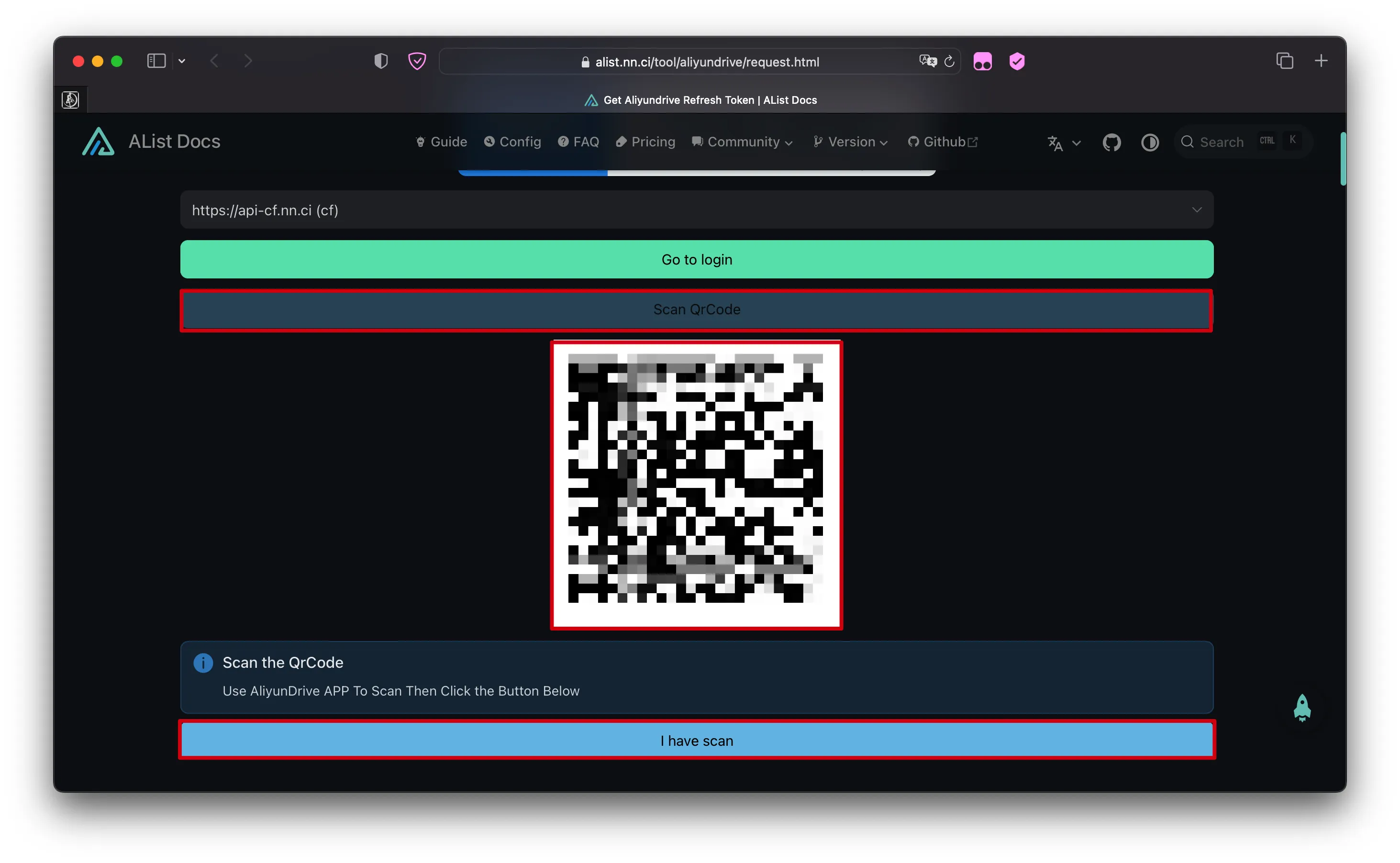Click the QR code image
The image size is (1400, 863).
pyautogui.click(x=696, y=485)
